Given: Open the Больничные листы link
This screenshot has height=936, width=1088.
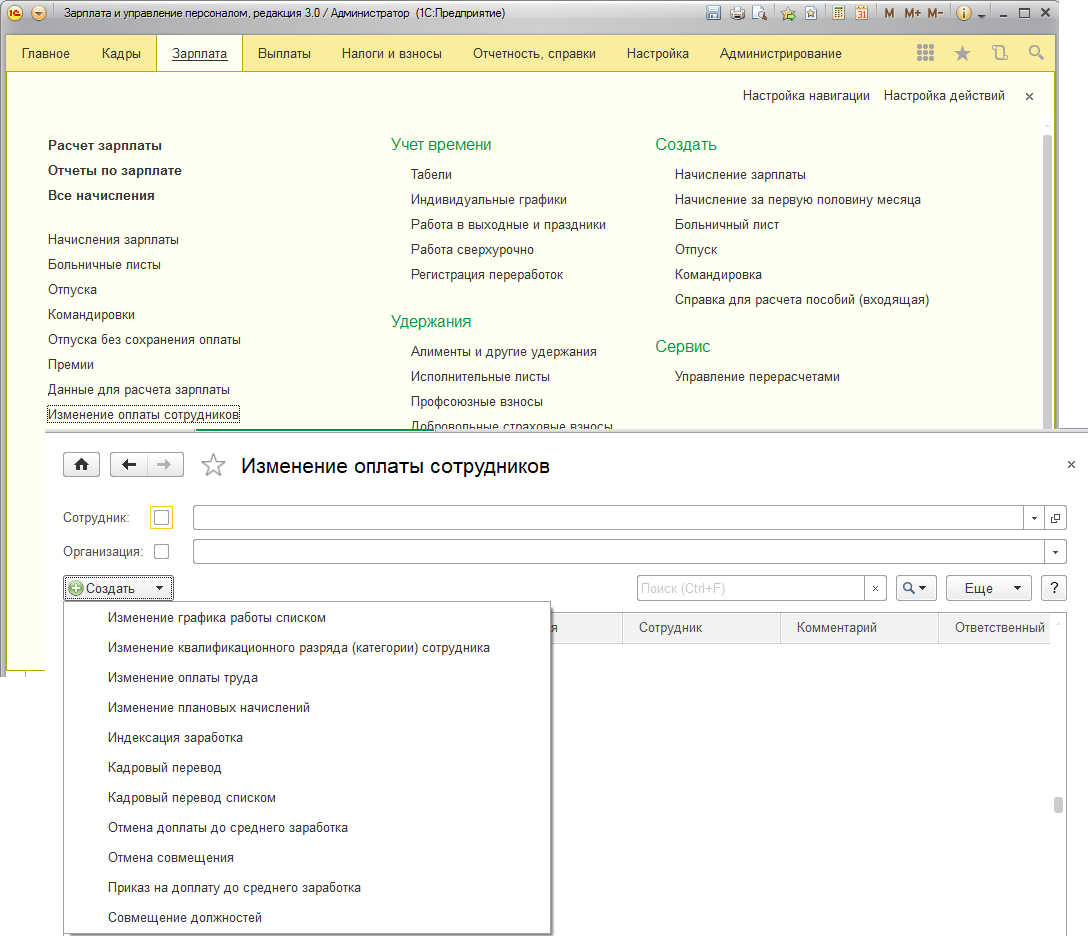Looking at the screenshot, I should click(104, 265).
